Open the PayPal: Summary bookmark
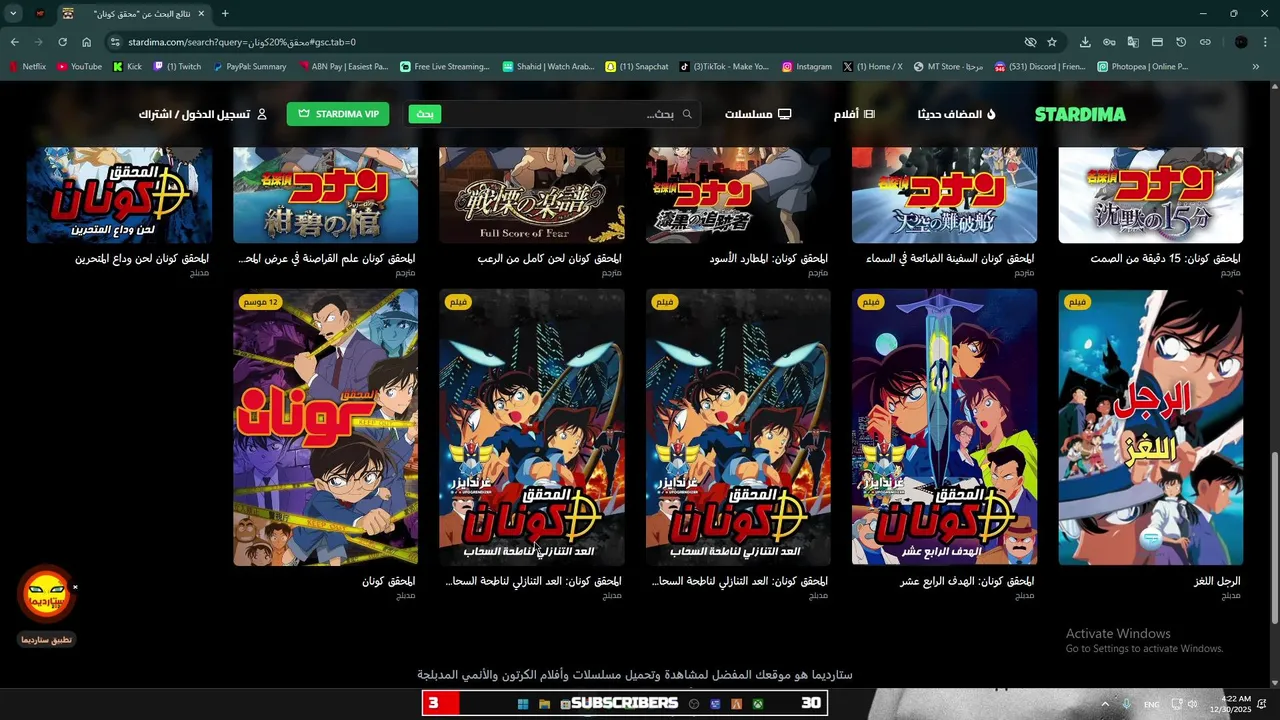Image resolution: width=1280 pixels, height=720 pixels. click(249, 67)
